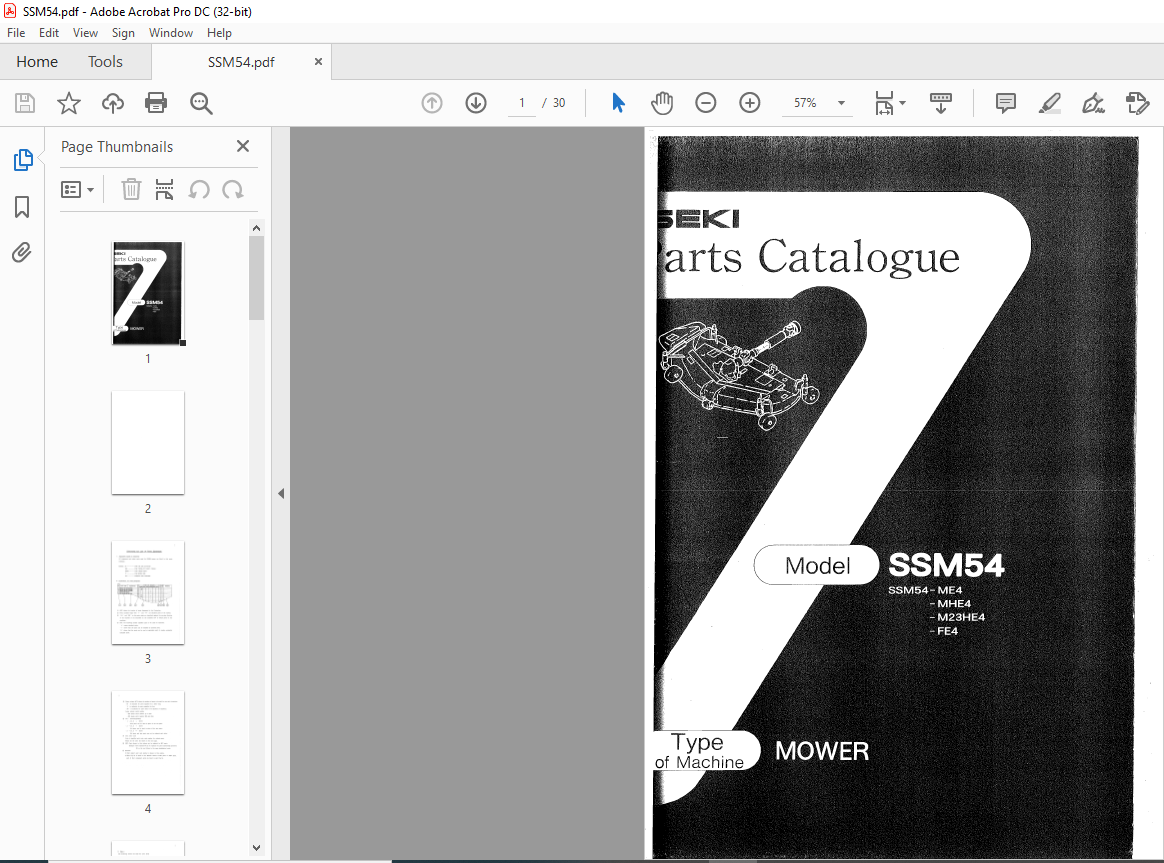
Task: Close the SSM54.pdf tab
Action: (x=318, y=62)
